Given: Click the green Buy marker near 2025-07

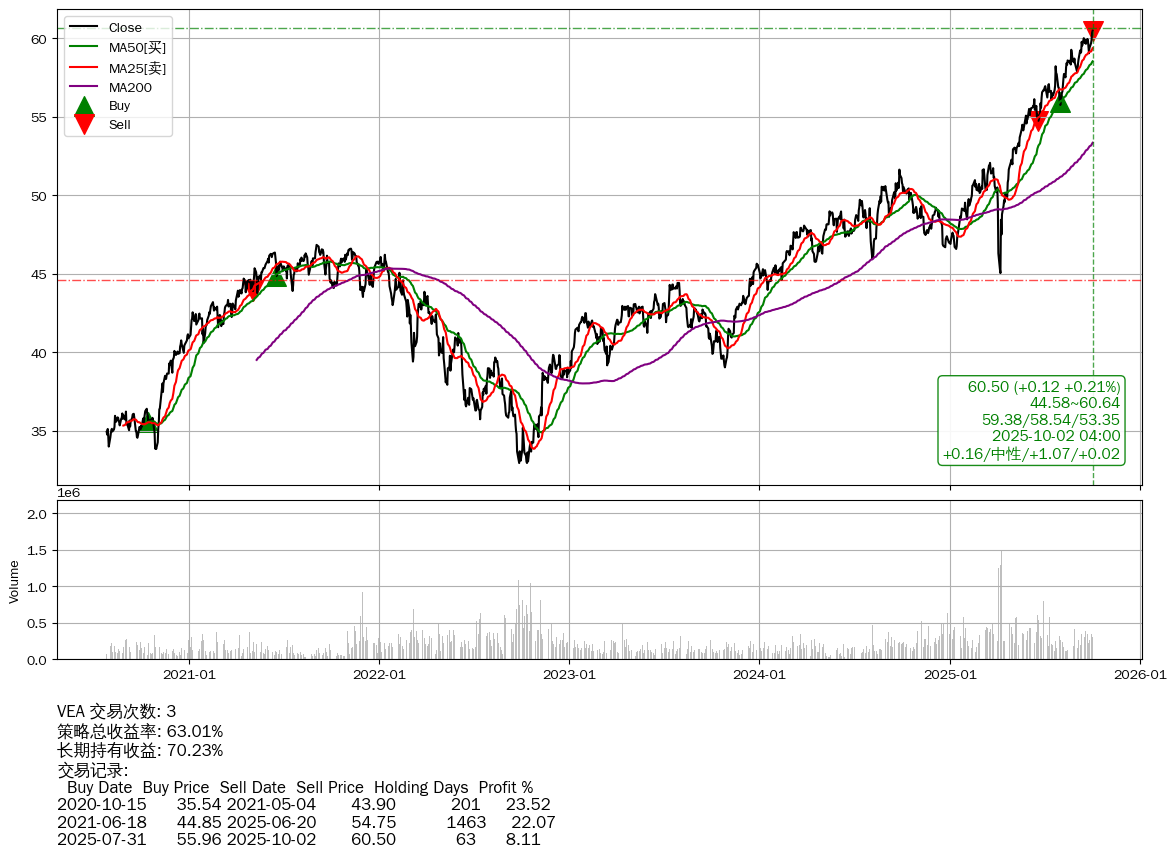Looking at the screenshot, I should [x=1059, y=102].
